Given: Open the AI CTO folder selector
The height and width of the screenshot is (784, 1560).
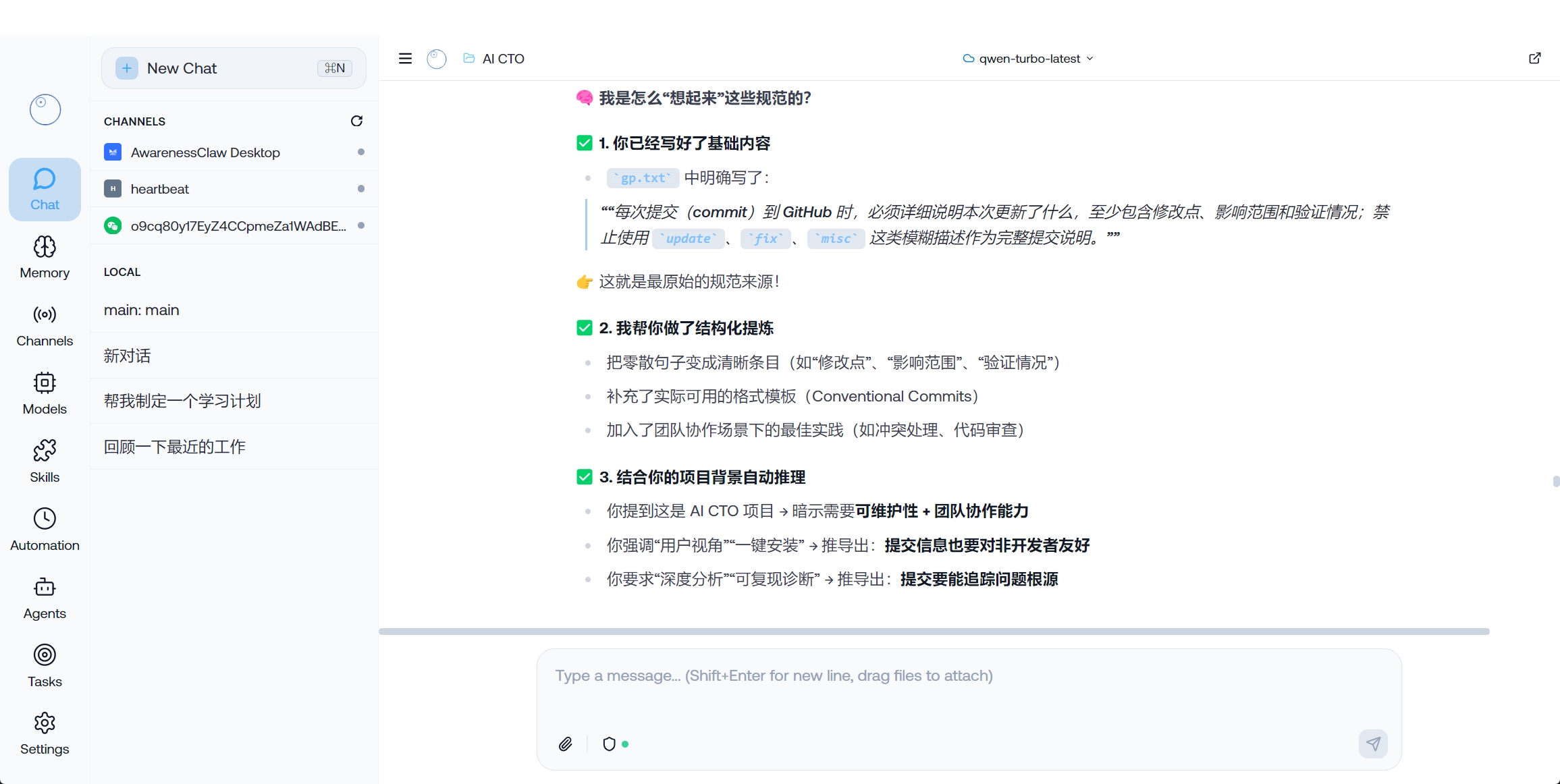Looking at the screenshot, I should point(494,59).
